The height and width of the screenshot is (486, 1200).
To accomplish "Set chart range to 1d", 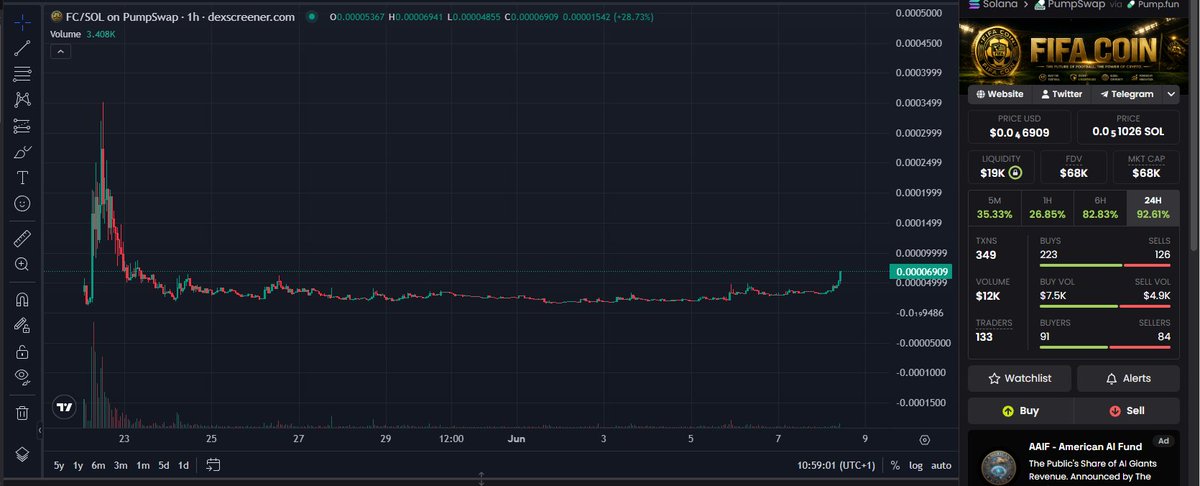I will (x=184, y=465).
